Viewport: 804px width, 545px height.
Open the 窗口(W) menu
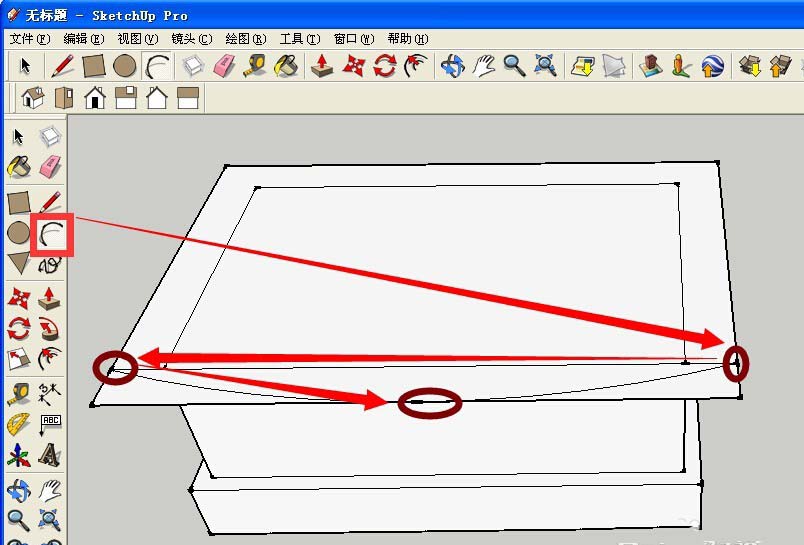tap(354, 39)
